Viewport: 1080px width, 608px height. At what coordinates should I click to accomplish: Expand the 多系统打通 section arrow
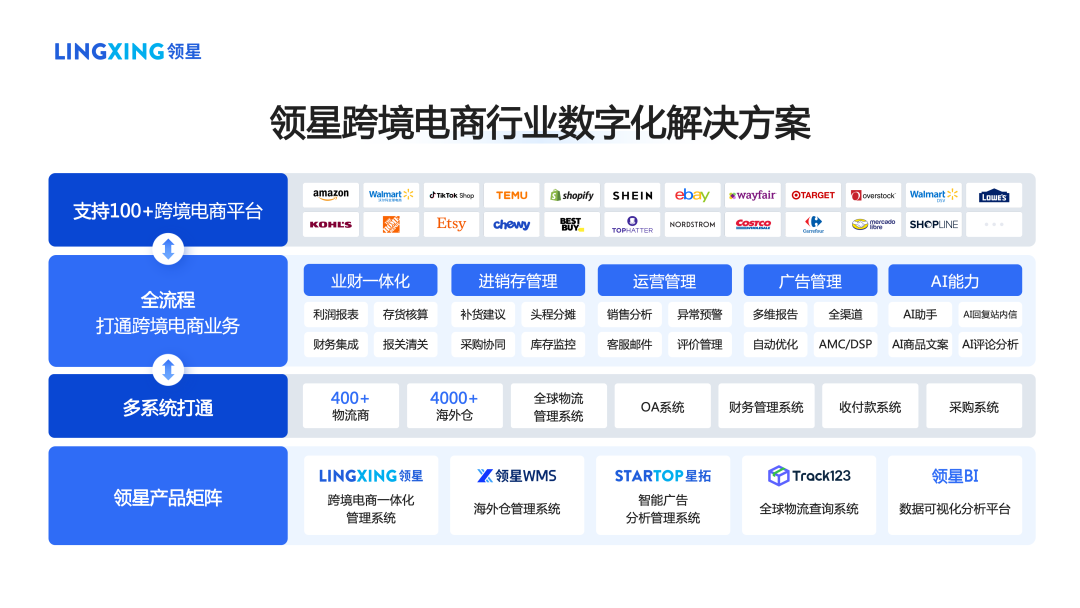168,368
